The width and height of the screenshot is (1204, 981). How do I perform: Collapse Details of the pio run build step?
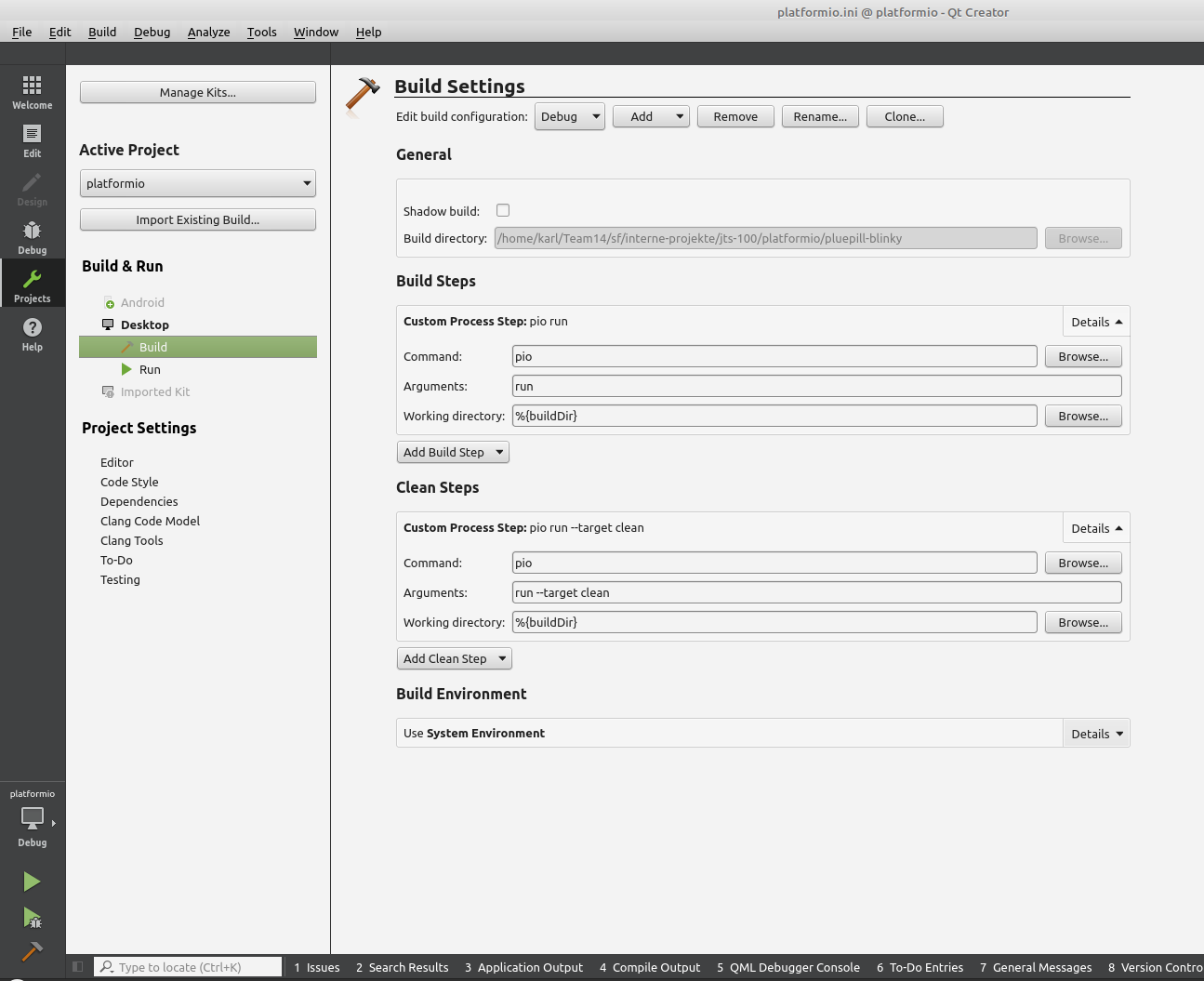coord(1096,322)
